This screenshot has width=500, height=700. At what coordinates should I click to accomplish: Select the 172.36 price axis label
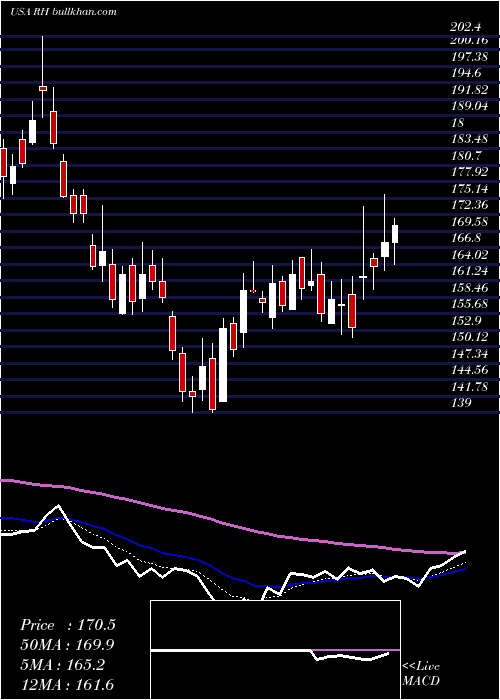tap(468, 205)
